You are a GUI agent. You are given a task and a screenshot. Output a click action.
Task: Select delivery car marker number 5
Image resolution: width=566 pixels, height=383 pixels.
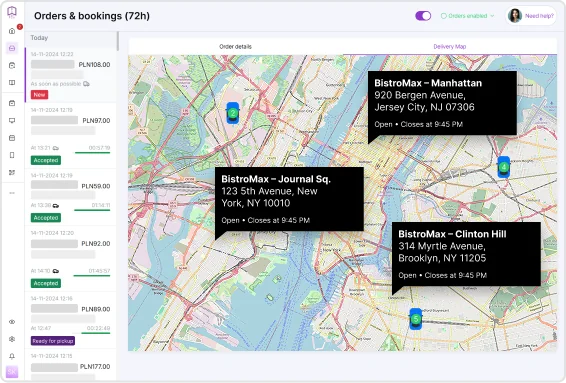point(416,319)
